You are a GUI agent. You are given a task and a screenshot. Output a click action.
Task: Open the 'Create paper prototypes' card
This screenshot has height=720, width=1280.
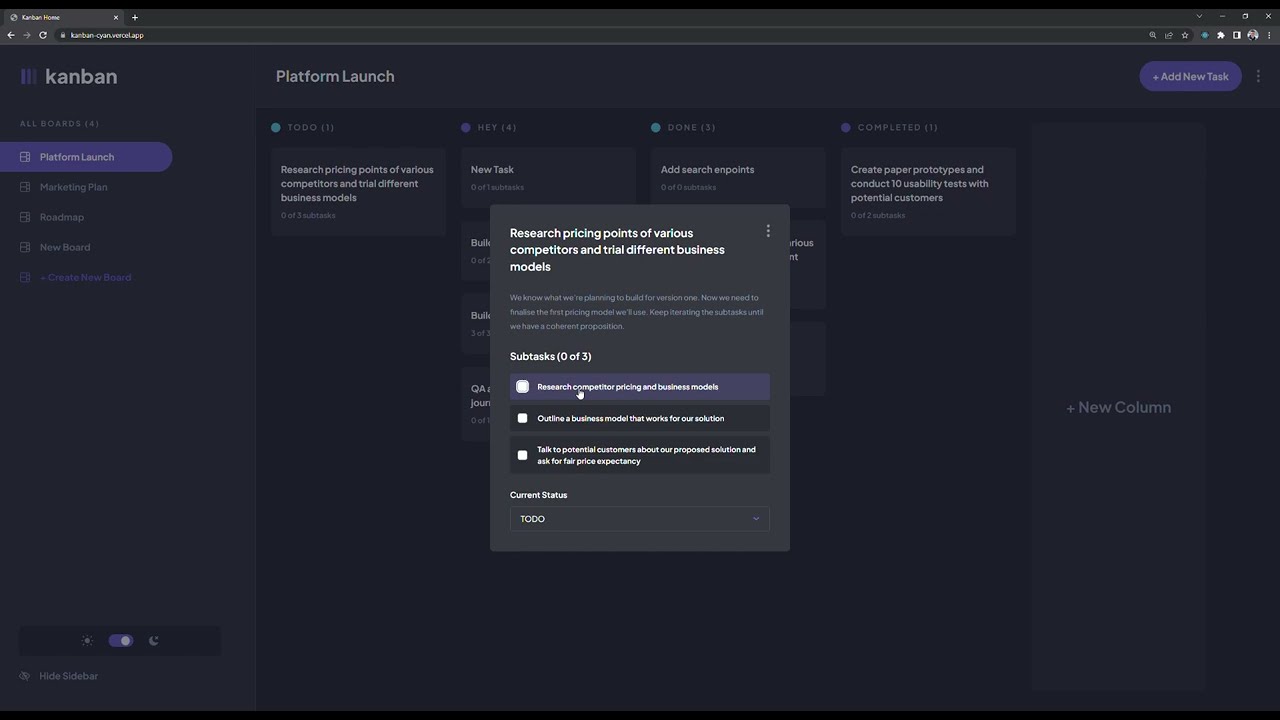pos(928,191)
